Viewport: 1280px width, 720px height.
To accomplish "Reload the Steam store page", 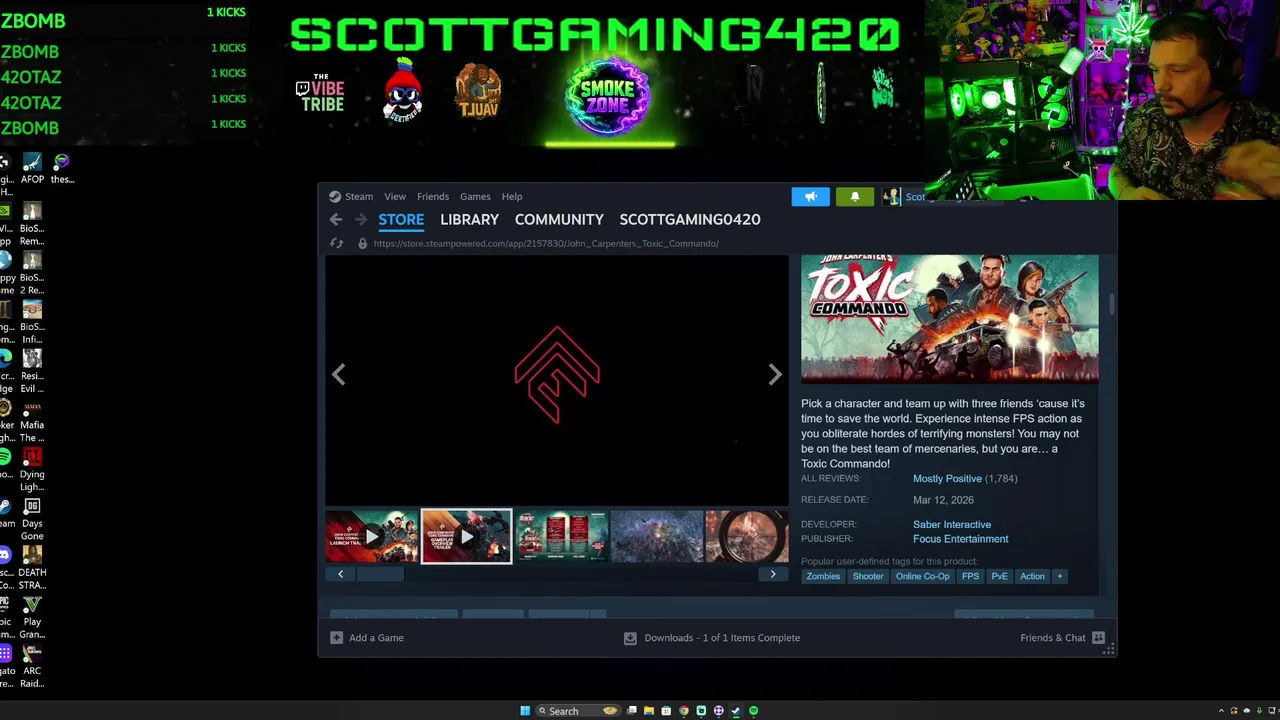I will point(336,243).
